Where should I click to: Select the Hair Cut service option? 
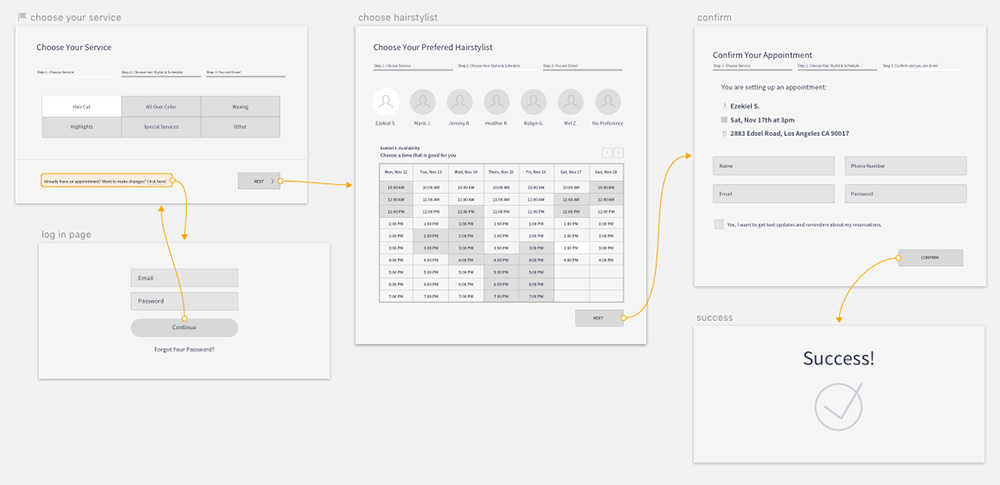(x=82, y=107)
